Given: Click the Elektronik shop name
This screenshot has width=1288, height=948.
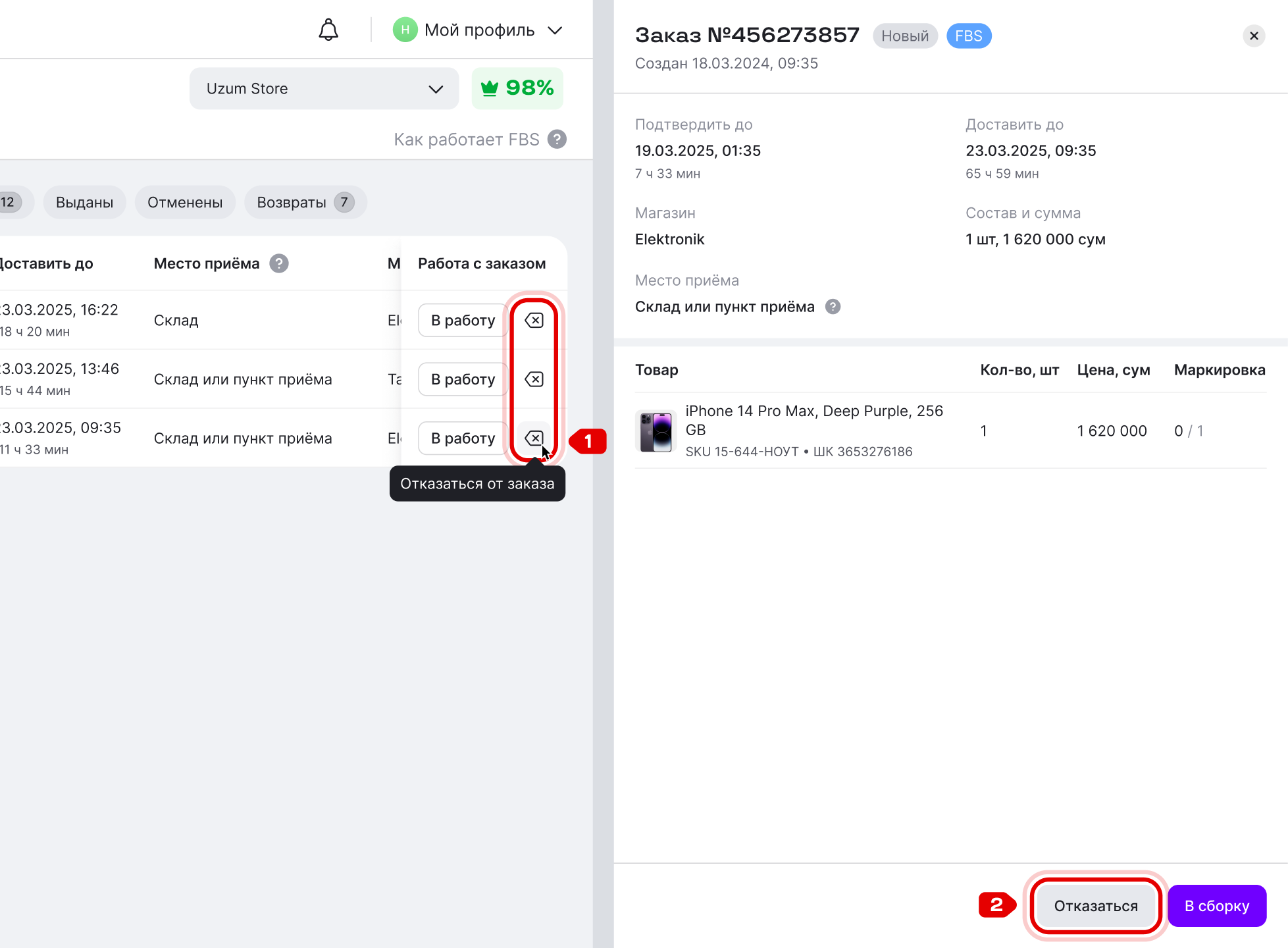Looking at the screenshot, I should click(669, 240).
